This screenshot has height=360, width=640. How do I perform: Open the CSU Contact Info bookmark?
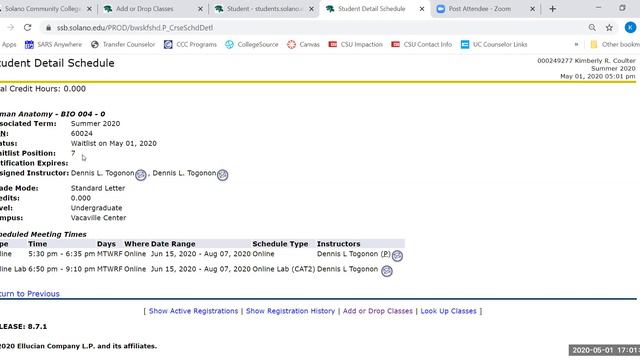click(x=422, y=44)
